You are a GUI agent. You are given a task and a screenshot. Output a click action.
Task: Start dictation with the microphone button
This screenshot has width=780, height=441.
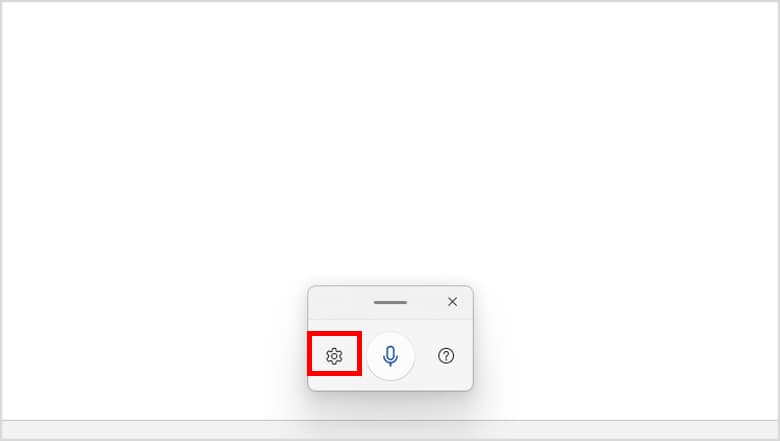(390, 356)
